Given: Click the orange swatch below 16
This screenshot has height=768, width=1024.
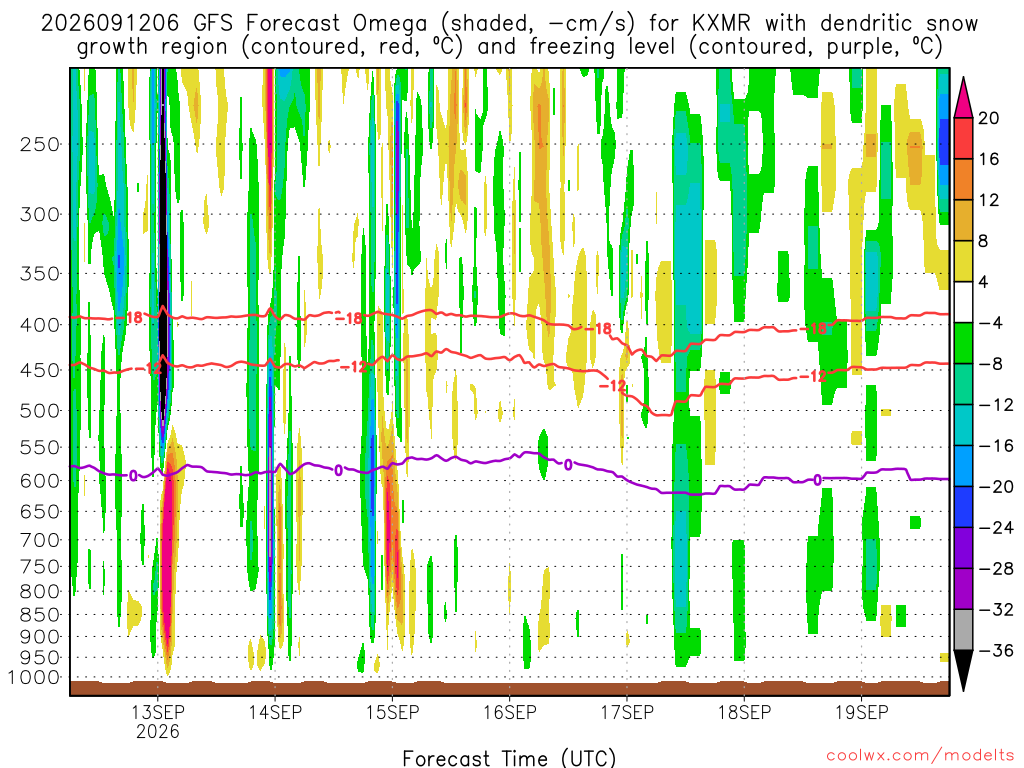Looking at the screenshot, I should pos(963,180).
